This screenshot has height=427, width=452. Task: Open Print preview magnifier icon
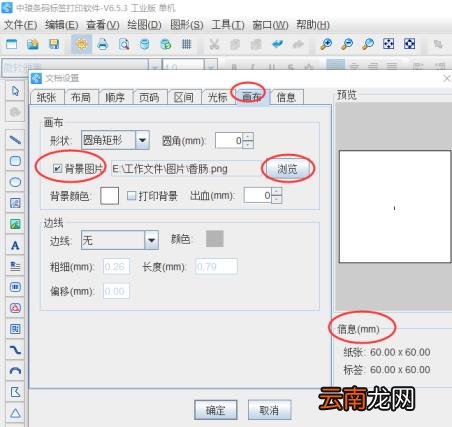124,44
